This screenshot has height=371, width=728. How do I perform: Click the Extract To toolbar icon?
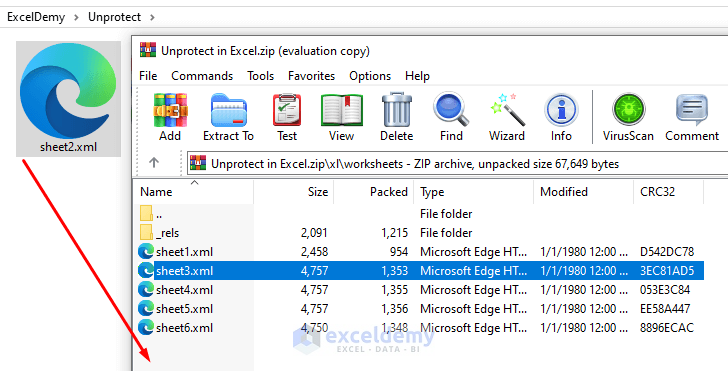click(x=228, y=111)
